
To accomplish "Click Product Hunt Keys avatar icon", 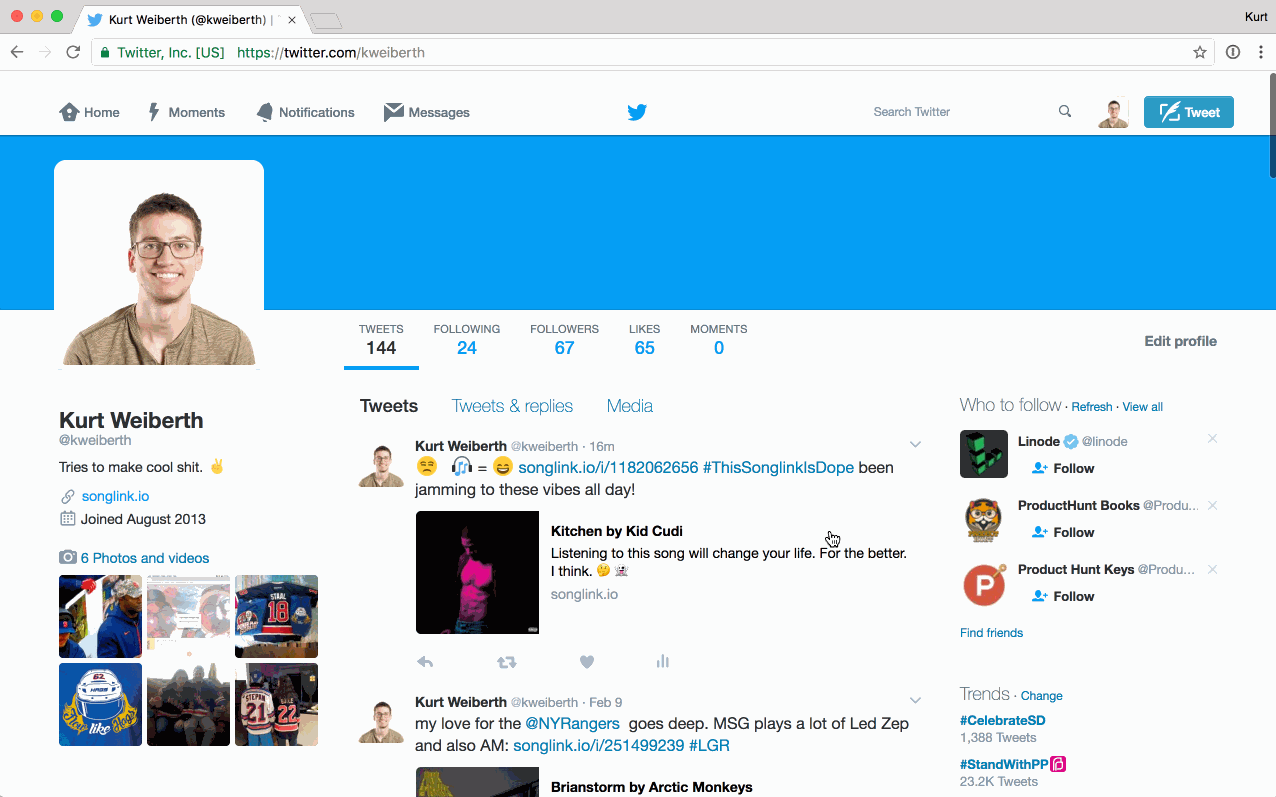I will click(984, 585).
